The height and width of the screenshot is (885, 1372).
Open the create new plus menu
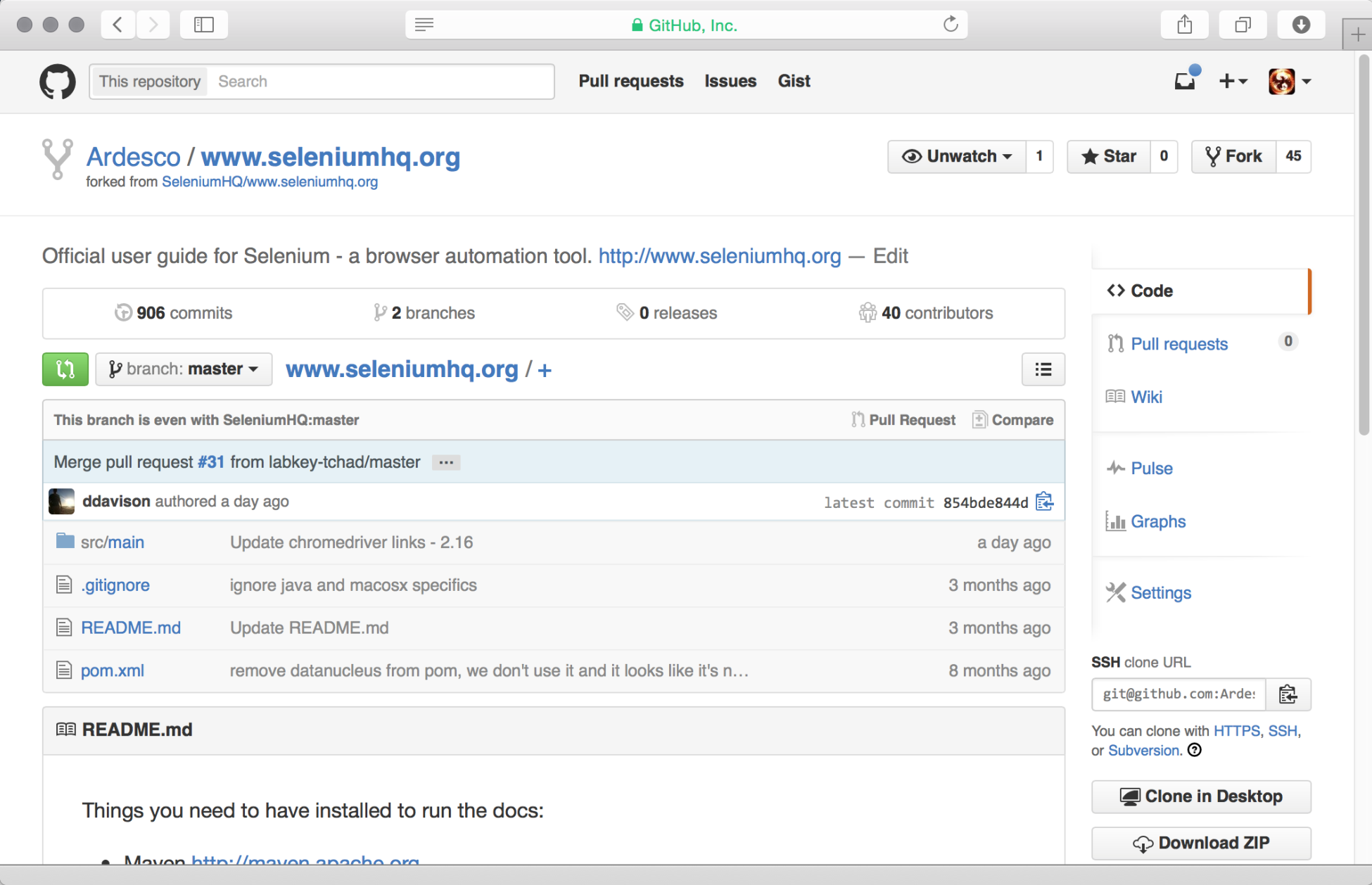1233,81
